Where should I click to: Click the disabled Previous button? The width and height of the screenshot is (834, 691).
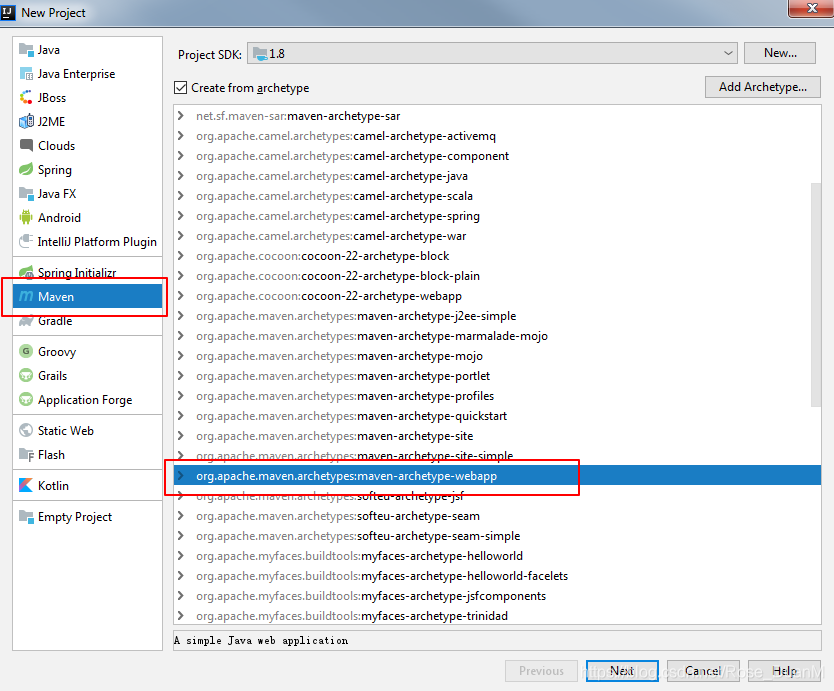pyautogui.click(x=541, y=671)
